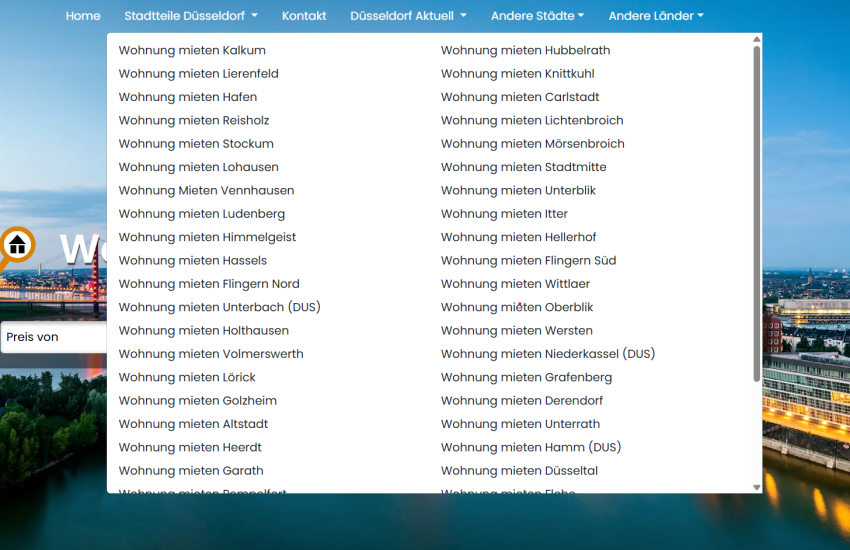The height and width of the screenshot is (550, 850).
Task: Click the Preis von input field
Action: click(x=53, y=338)
